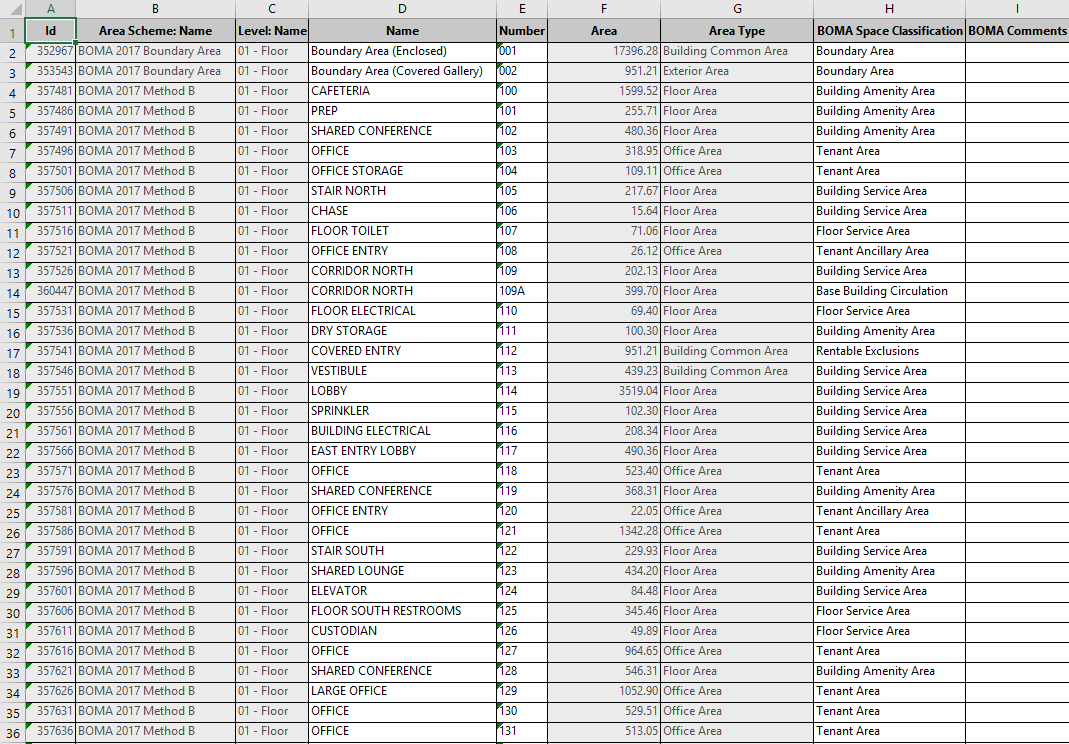Select the EAST ENTRY LOBBY cell
Viewport: 1069px width, 744px height.
(402, 451)
